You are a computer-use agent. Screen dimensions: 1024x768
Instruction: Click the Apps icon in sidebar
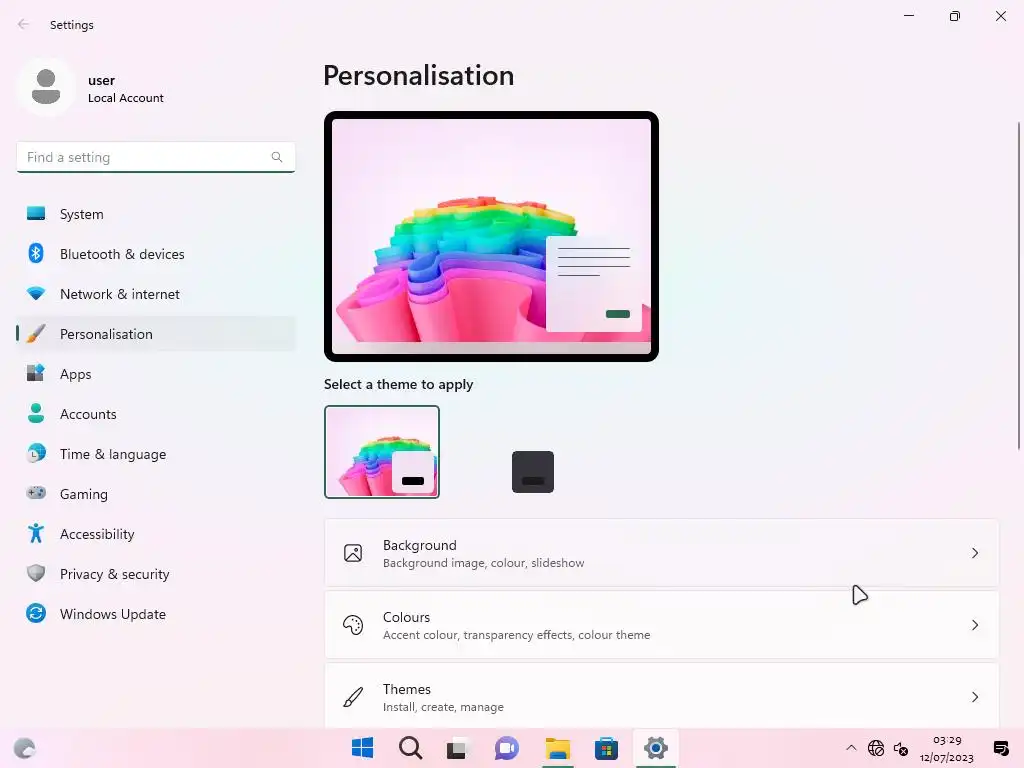click(x=36, y=374)
